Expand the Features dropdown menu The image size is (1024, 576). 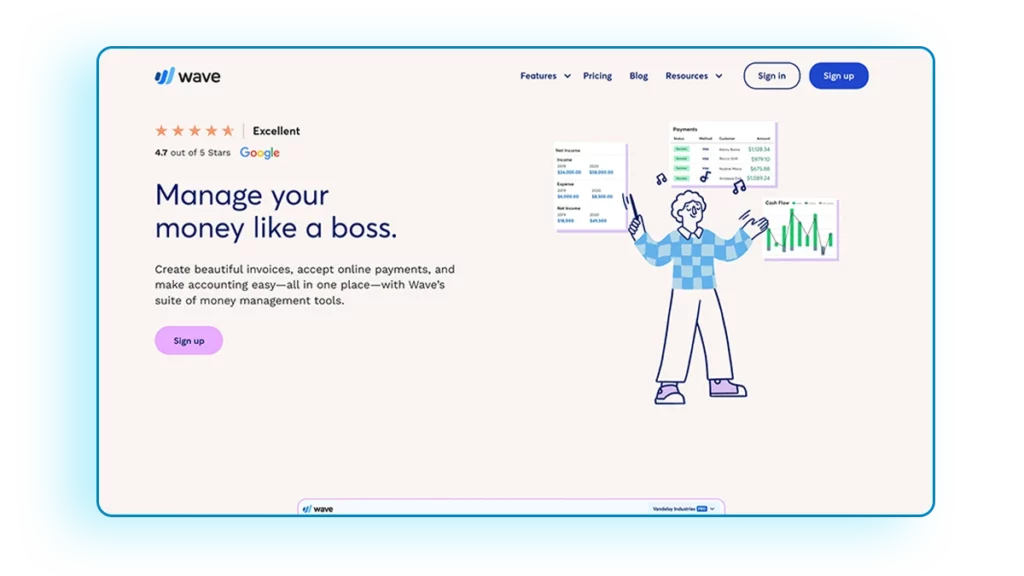tap(545, 76)
